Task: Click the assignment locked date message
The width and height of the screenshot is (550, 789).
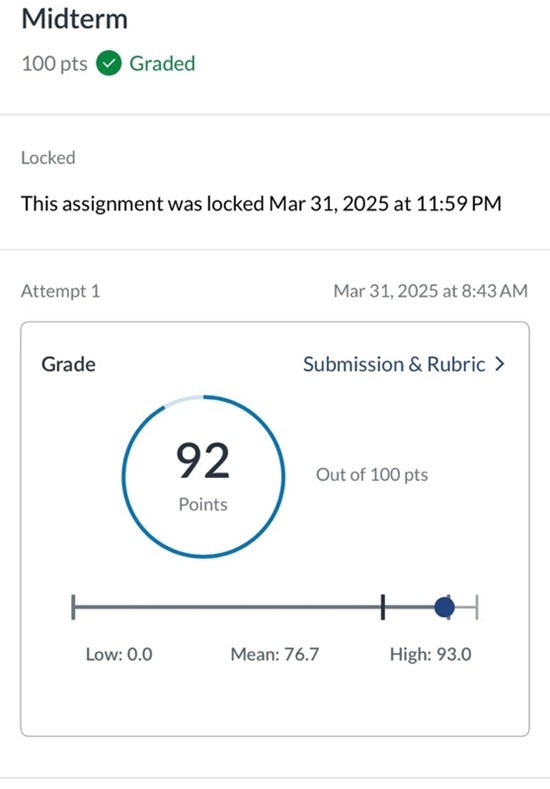Action: tap(261, 204)
